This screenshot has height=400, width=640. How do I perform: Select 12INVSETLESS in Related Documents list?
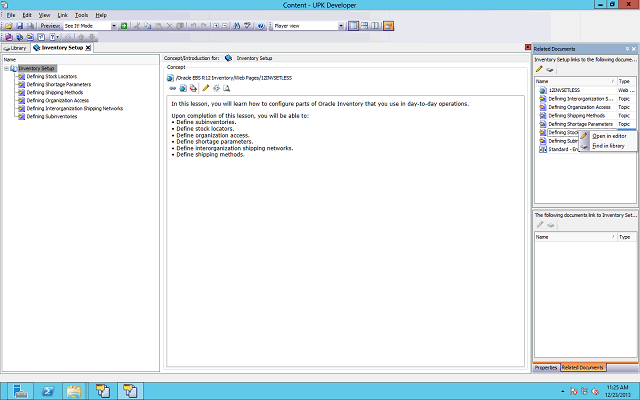565,90
